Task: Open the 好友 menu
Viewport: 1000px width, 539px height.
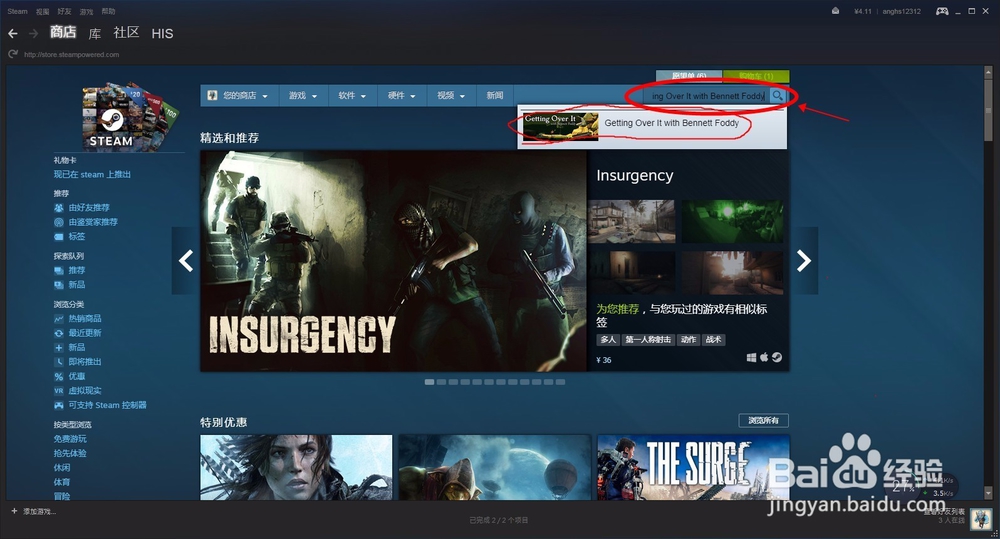Action: 64,11
